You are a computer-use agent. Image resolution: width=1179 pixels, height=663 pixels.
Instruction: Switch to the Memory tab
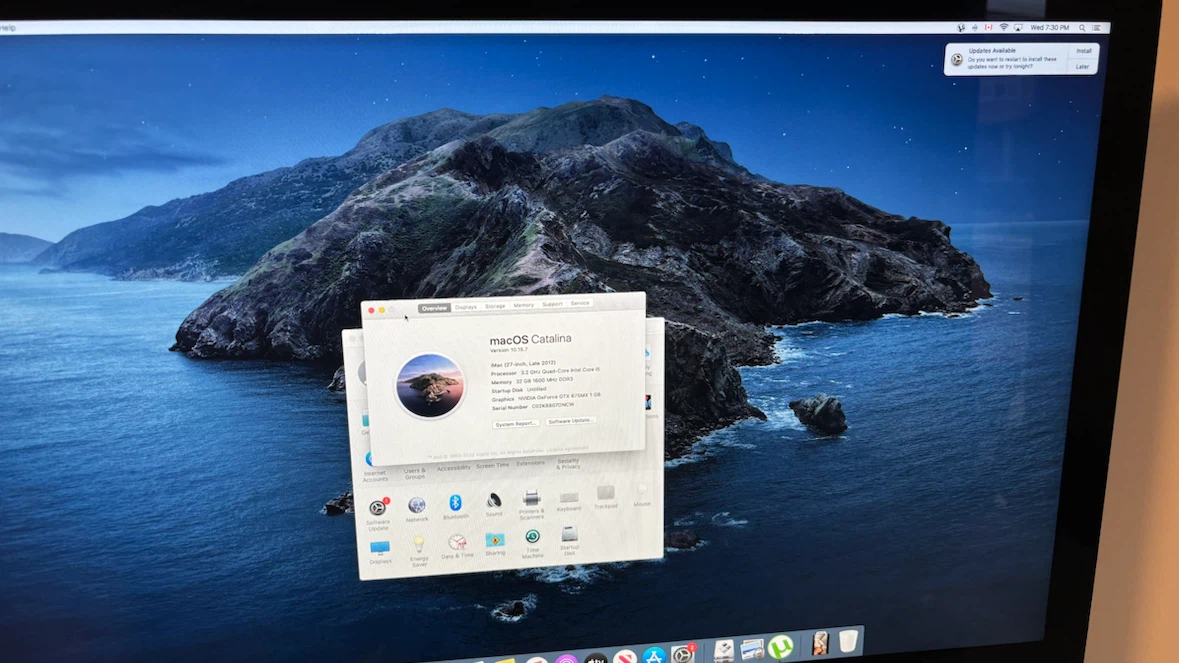tap(524, 305)
